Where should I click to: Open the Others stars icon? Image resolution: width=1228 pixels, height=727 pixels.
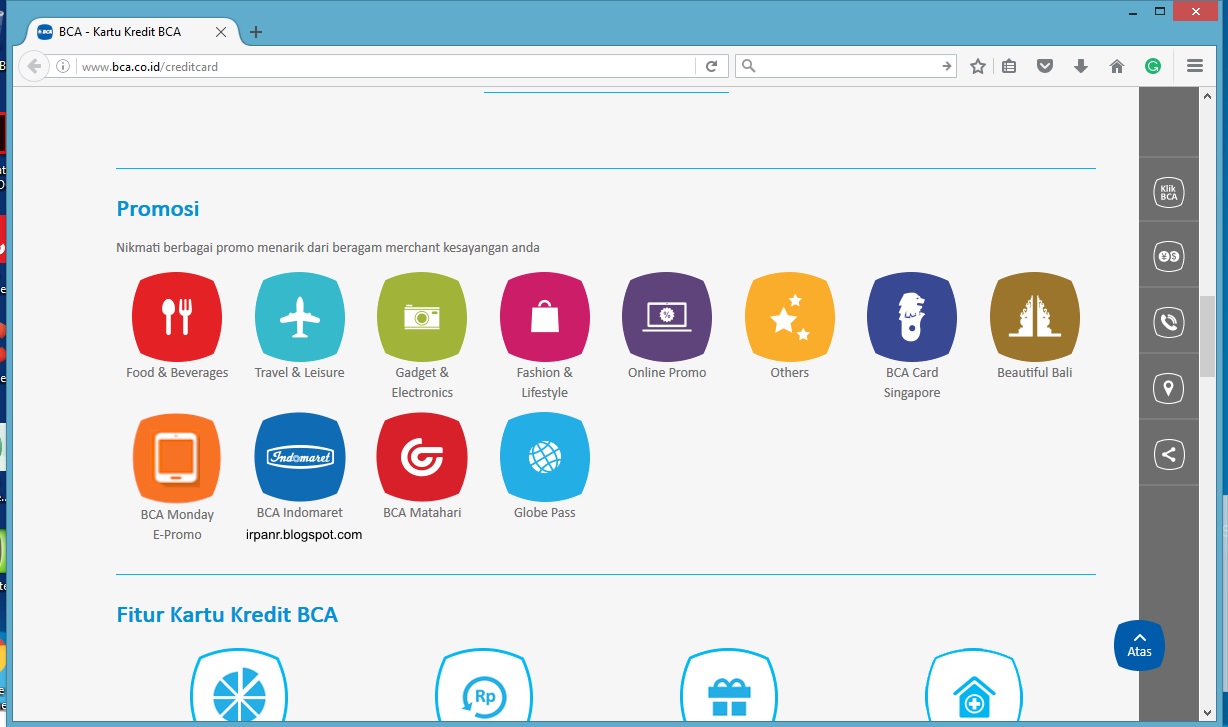tap(790, 316)
